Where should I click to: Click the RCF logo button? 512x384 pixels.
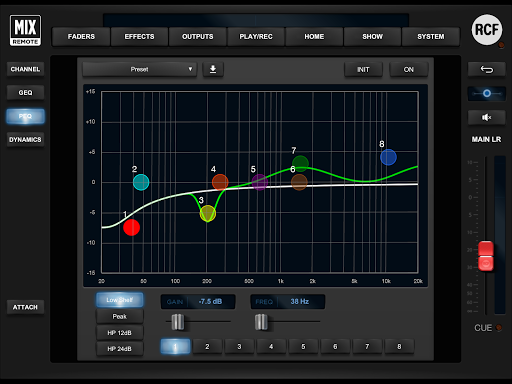pyautogui.click(x=487, y=30)
